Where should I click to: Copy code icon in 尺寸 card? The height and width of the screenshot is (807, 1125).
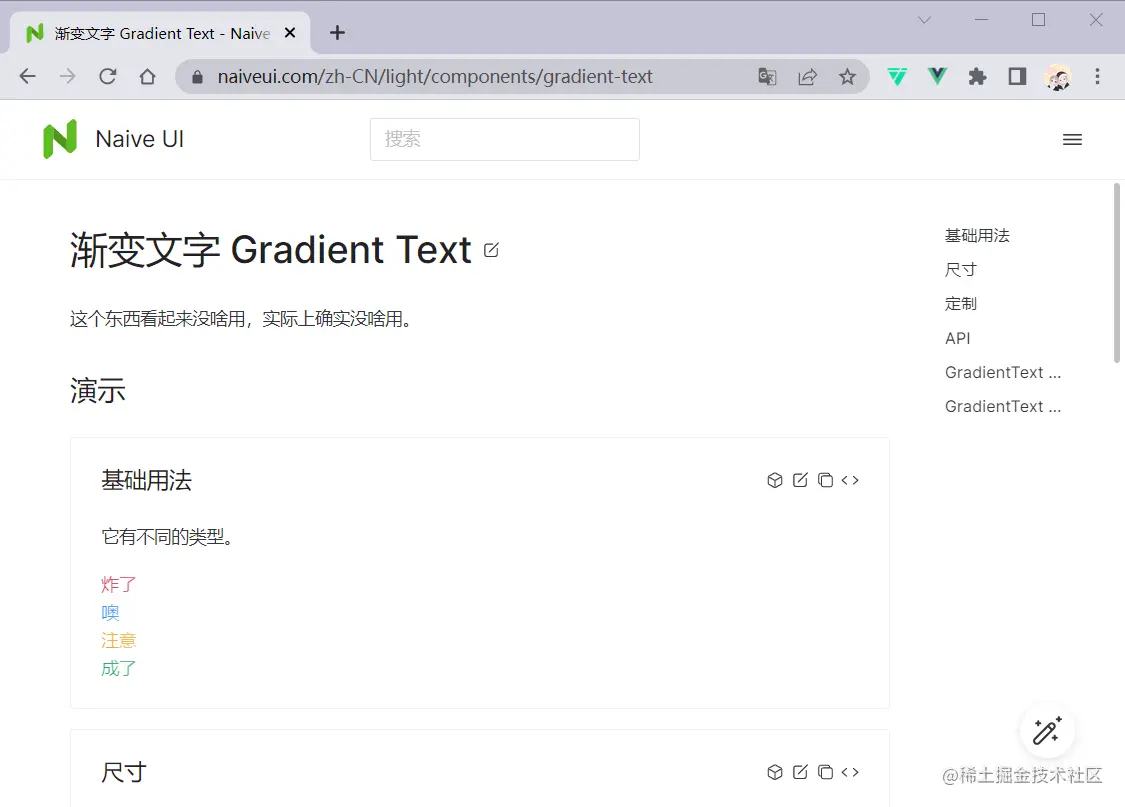pos(825,772)
